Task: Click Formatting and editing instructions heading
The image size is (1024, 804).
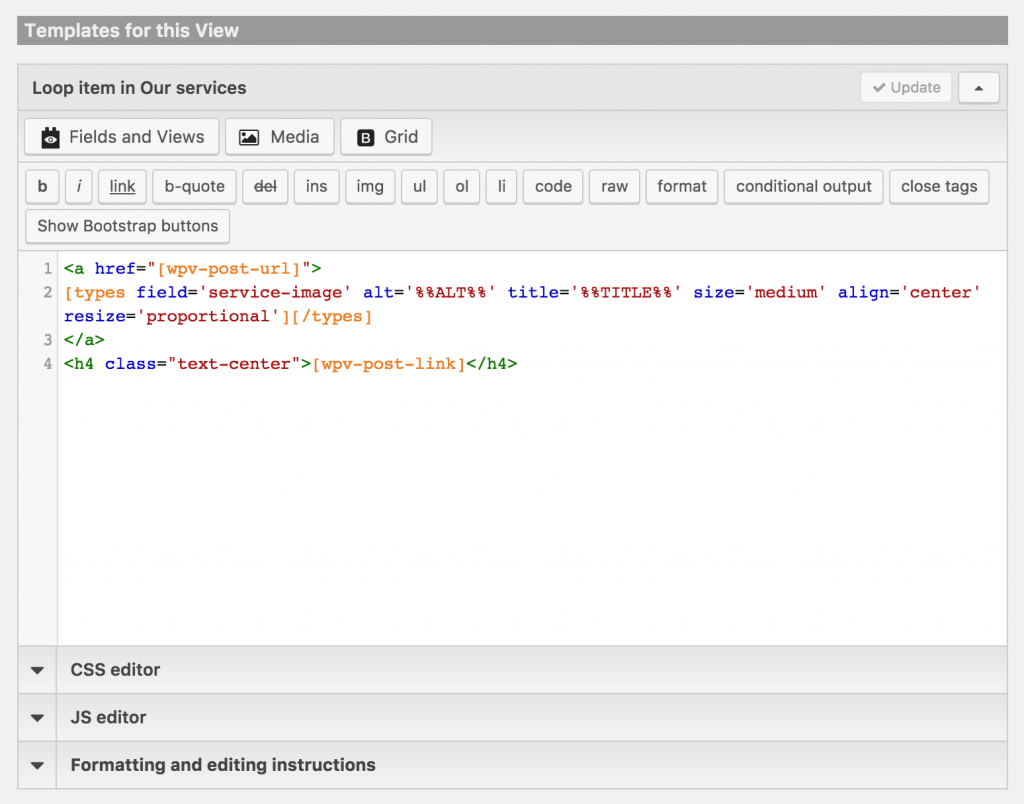Action: tap(223, 765)
